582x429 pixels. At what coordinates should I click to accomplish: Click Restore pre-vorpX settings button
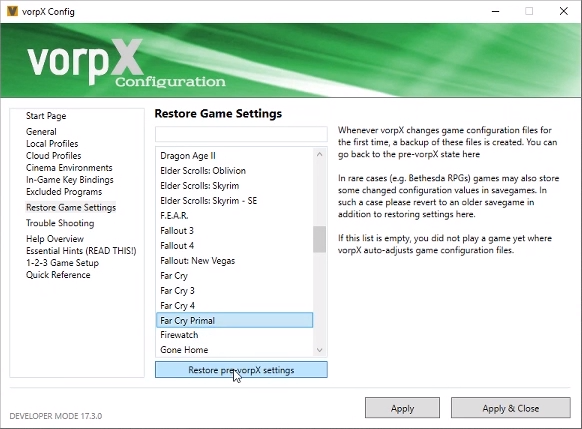click(x=241, y=370)
